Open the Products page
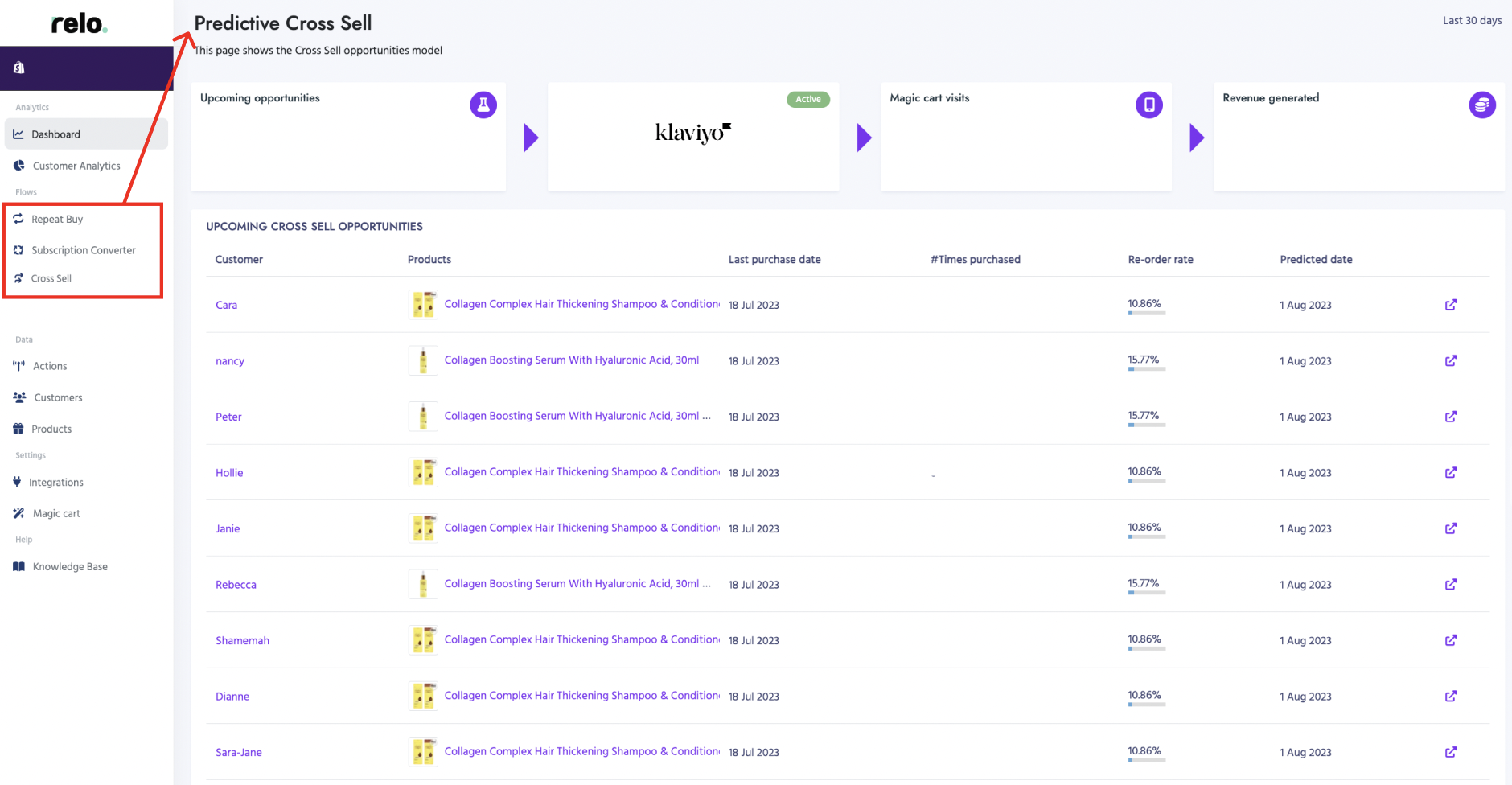The width and height of the screenshot is (1512, 785). pyautogui.click(x=51, y=429)
